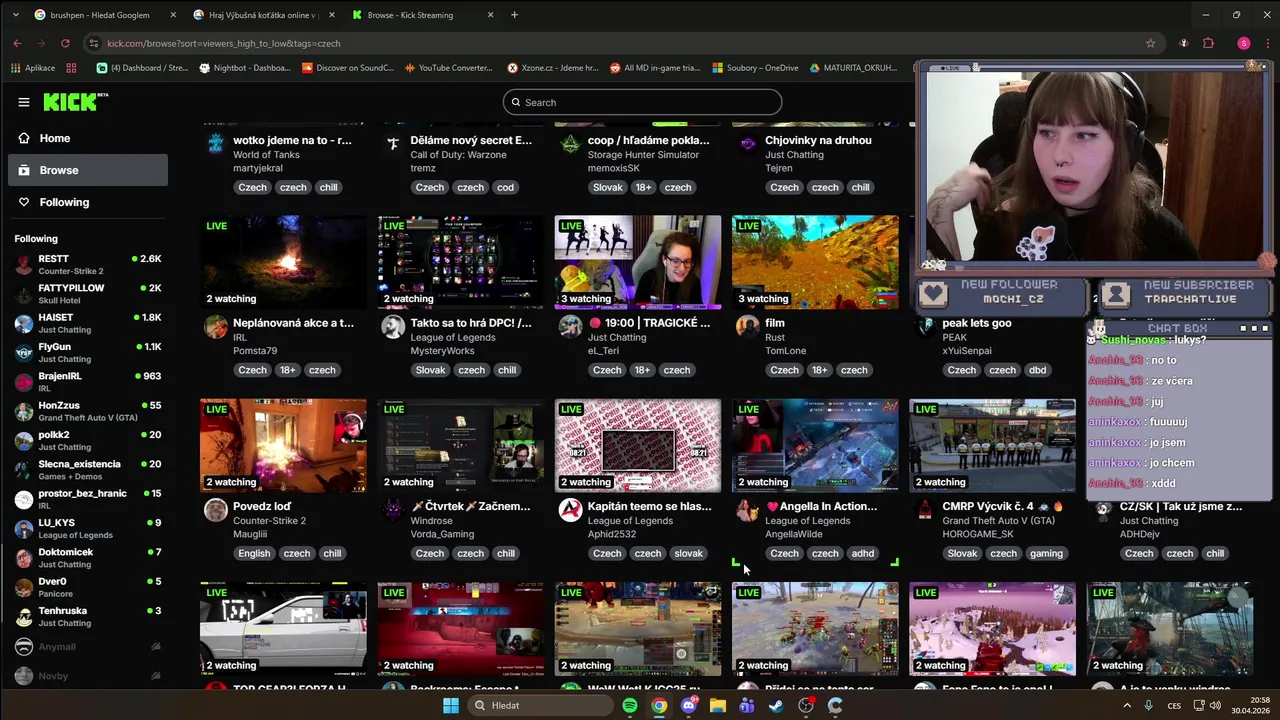Open Discord from the taskbar

688,705
